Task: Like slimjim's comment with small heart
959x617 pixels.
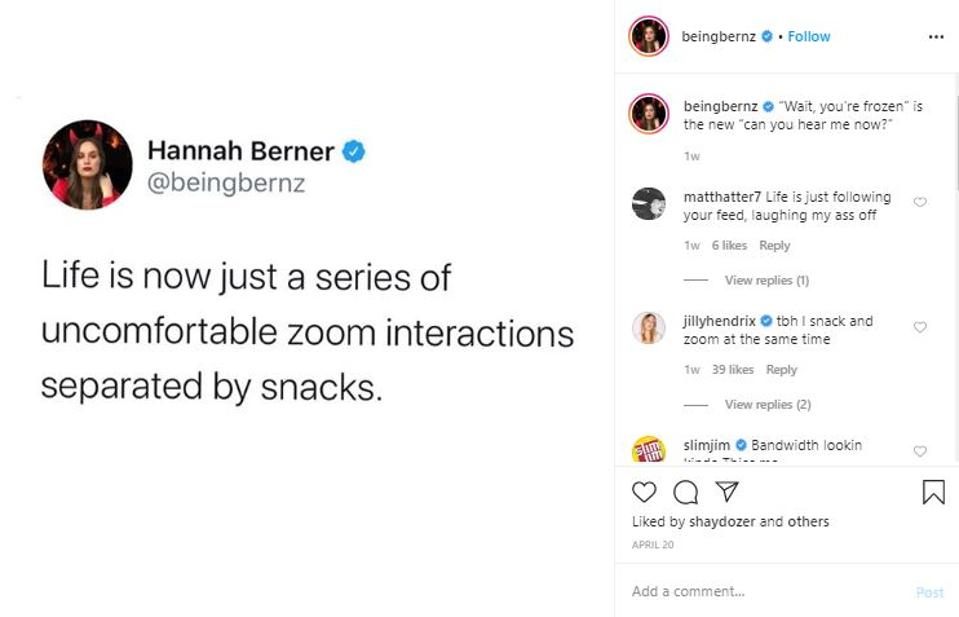Action: [x=920, y=451]
